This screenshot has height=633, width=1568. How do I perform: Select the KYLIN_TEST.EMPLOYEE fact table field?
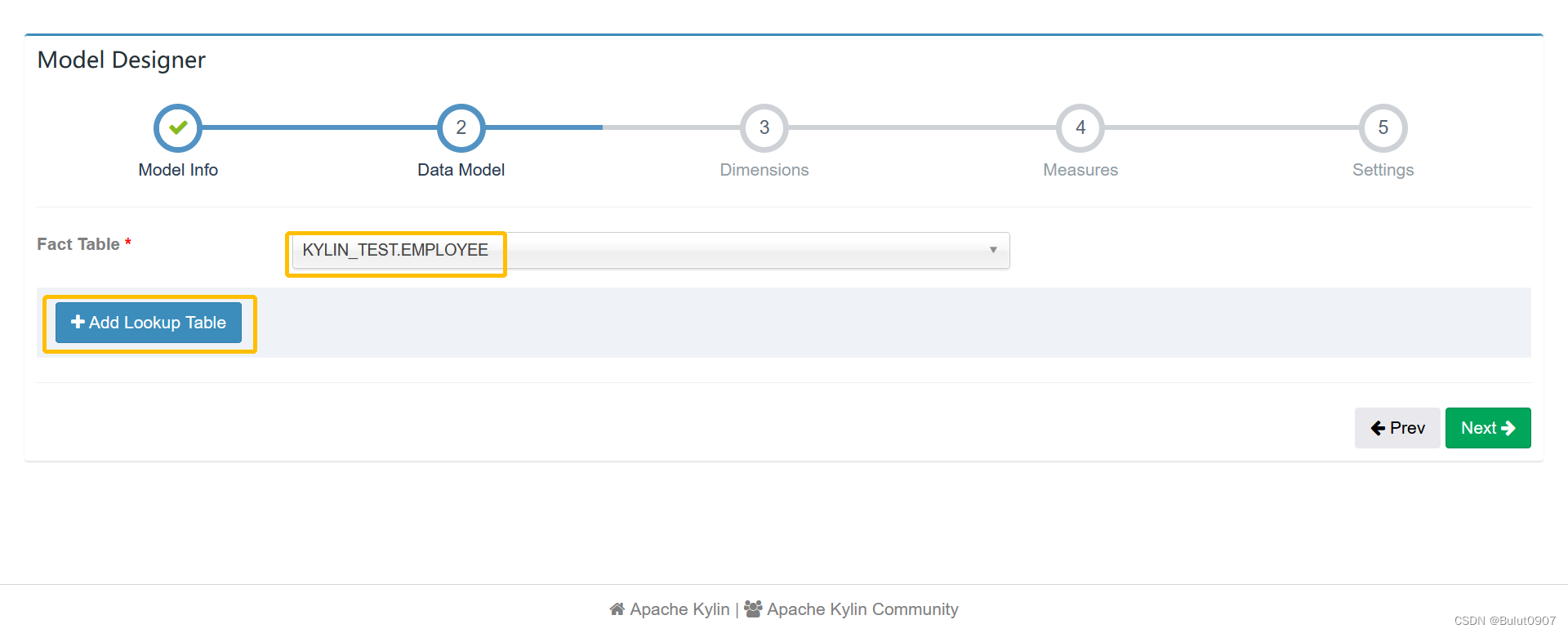coord(651,250)
